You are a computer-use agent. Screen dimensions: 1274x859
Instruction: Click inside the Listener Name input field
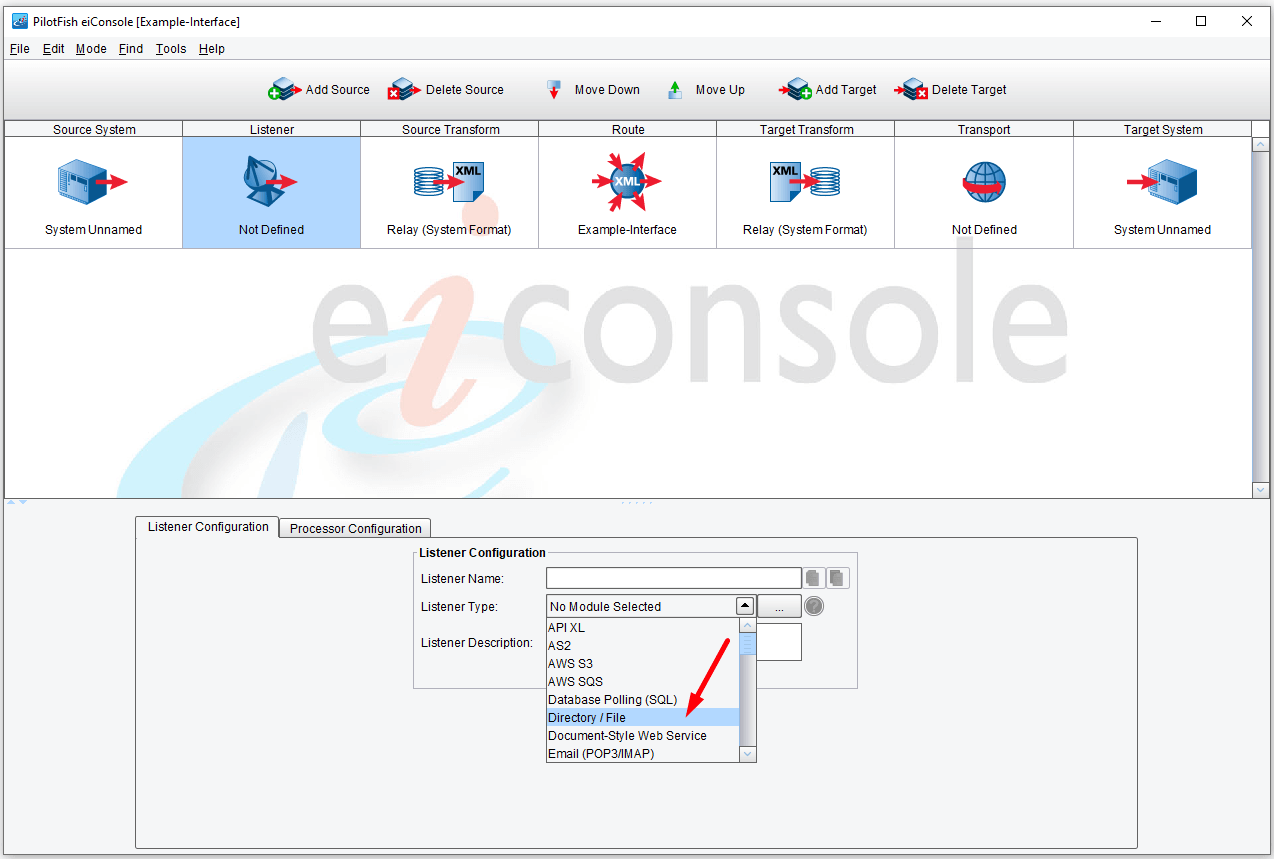click(673, 578)
